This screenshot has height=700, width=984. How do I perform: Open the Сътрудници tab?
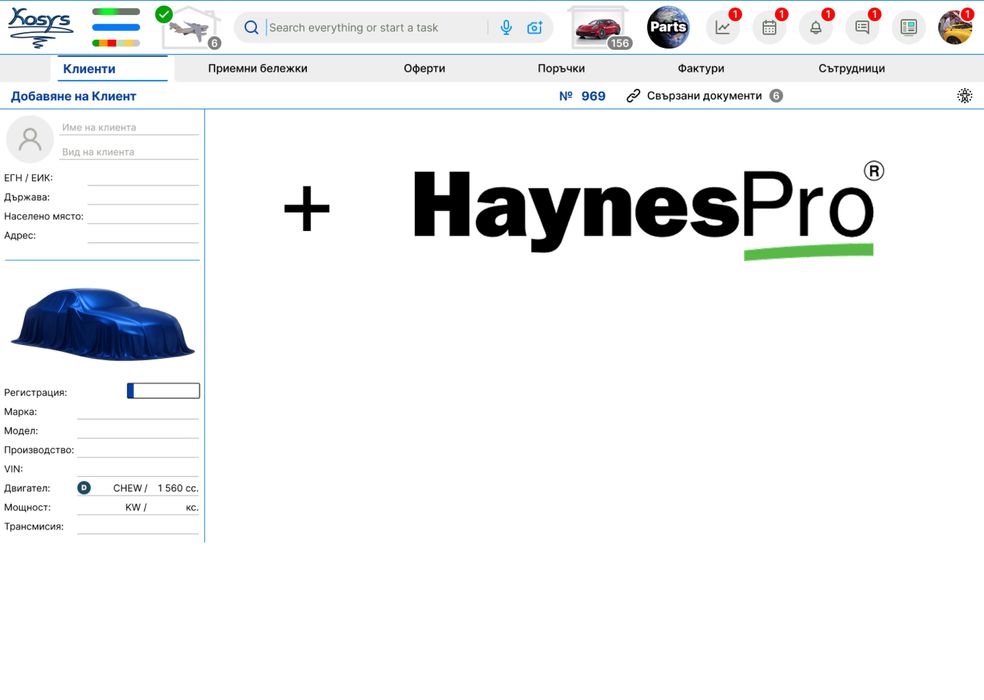tap(852, 68)
